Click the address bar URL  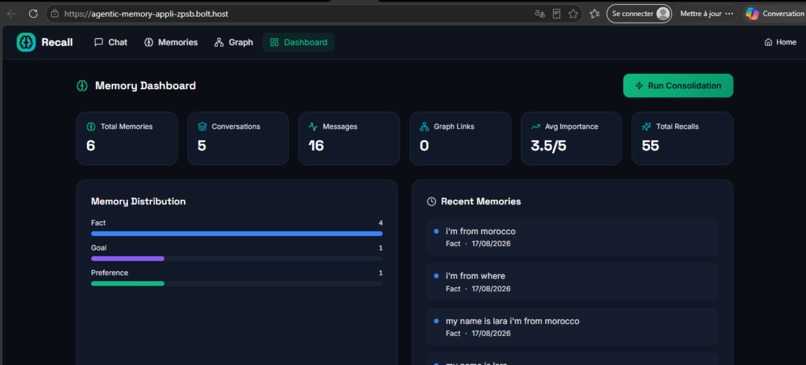[146, 14]
